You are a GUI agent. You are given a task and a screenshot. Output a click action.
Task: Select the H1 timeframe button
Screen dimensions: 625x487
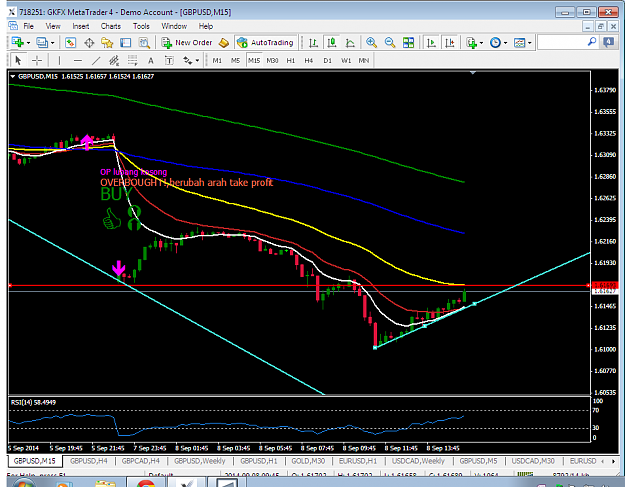[x=291, y=61]
